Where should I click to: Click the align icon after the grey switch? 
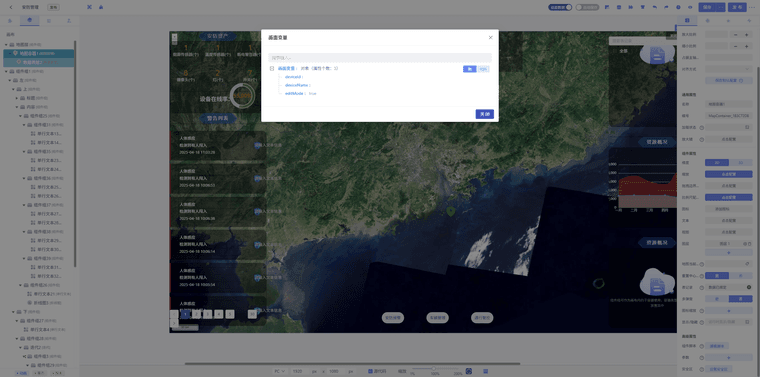click(607, 7)
